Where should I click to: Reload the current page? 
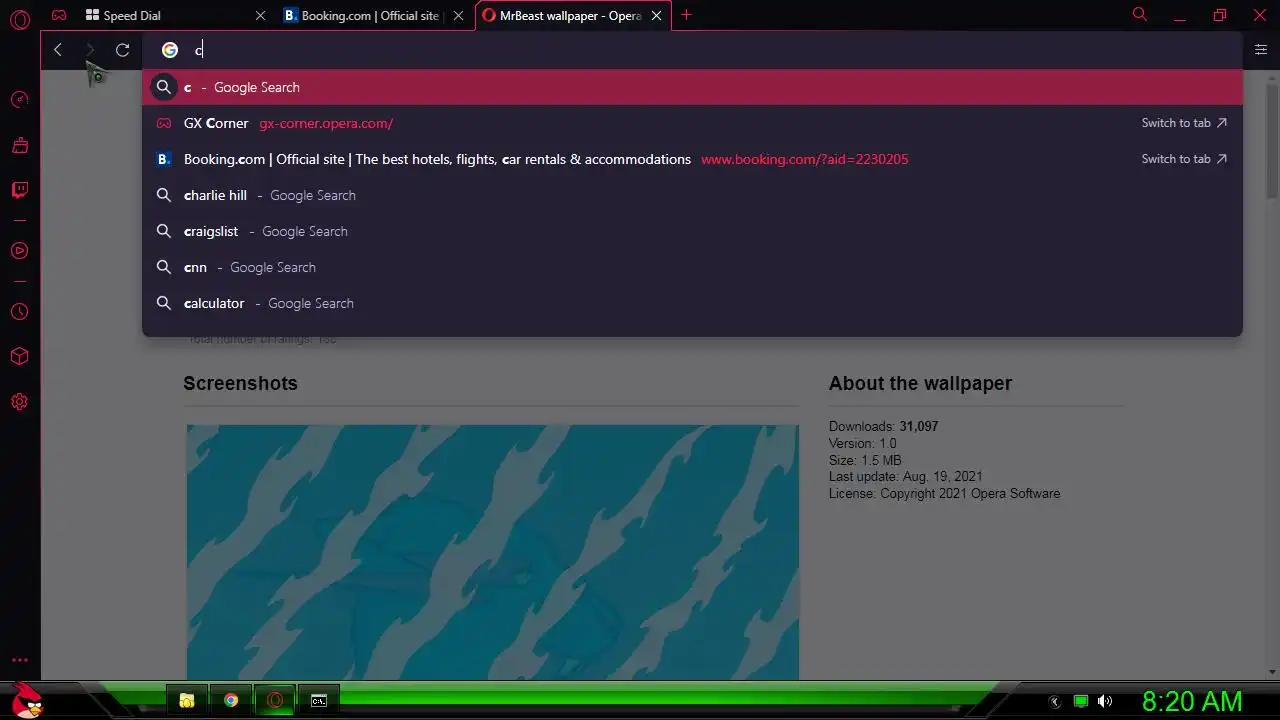coord(122,50)
